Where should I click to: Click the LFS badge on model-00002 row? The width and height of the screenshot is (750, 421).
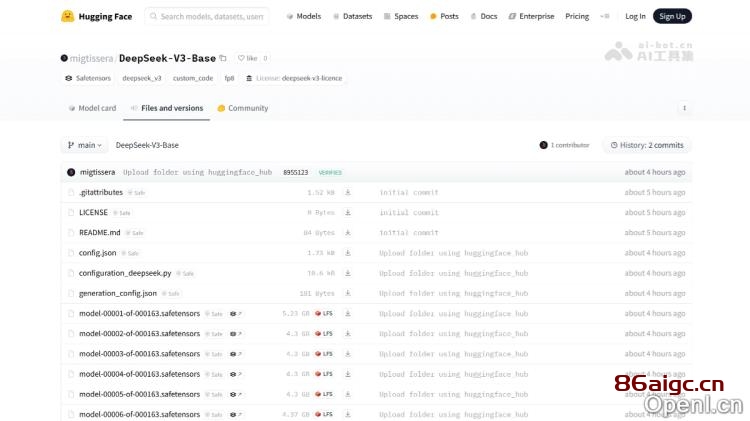pyautogui.click(x=324, y=333)
